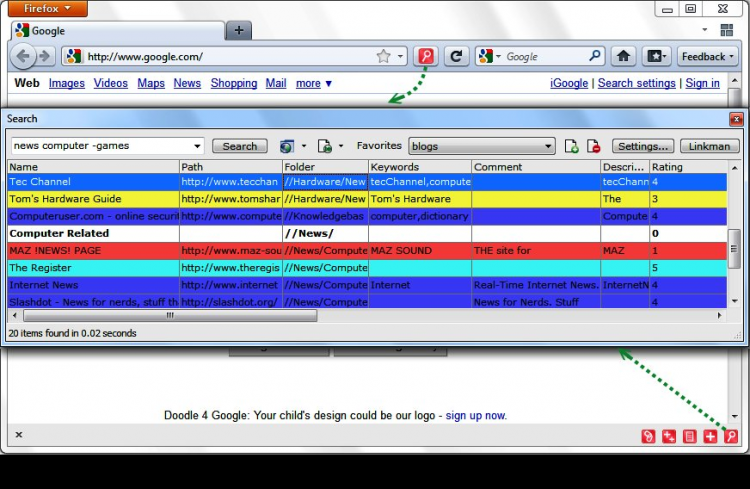Go back with the back arrow button
The image size is (750, 489).
[x=22, y=56]
